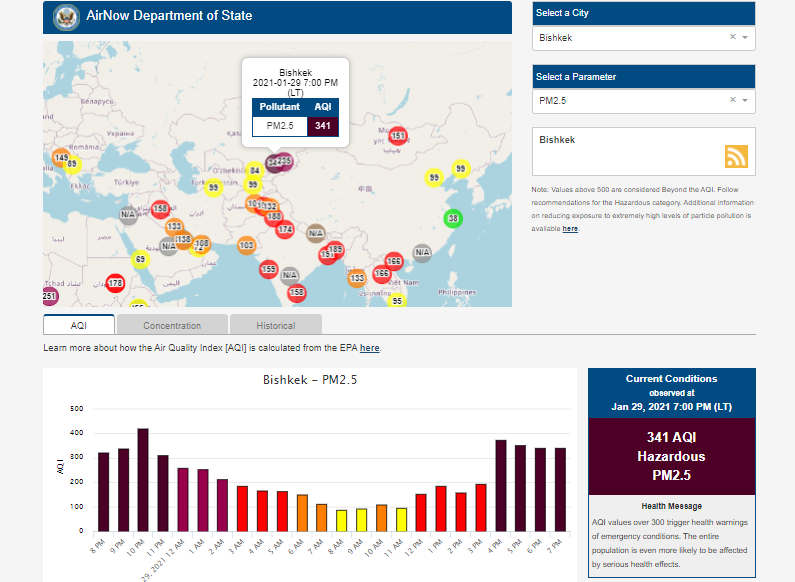The width and height of the screenshot is (795, 582).
Task: Select the green 38 AQI map marker
Action: click(x=453, y=218)
